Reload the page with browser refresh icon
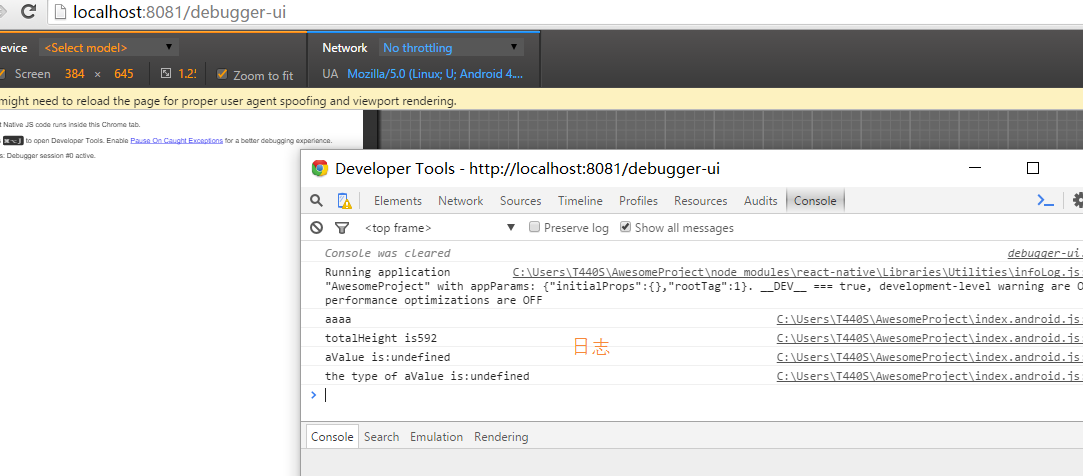The image size is (1083, 476). click(29, 12)
